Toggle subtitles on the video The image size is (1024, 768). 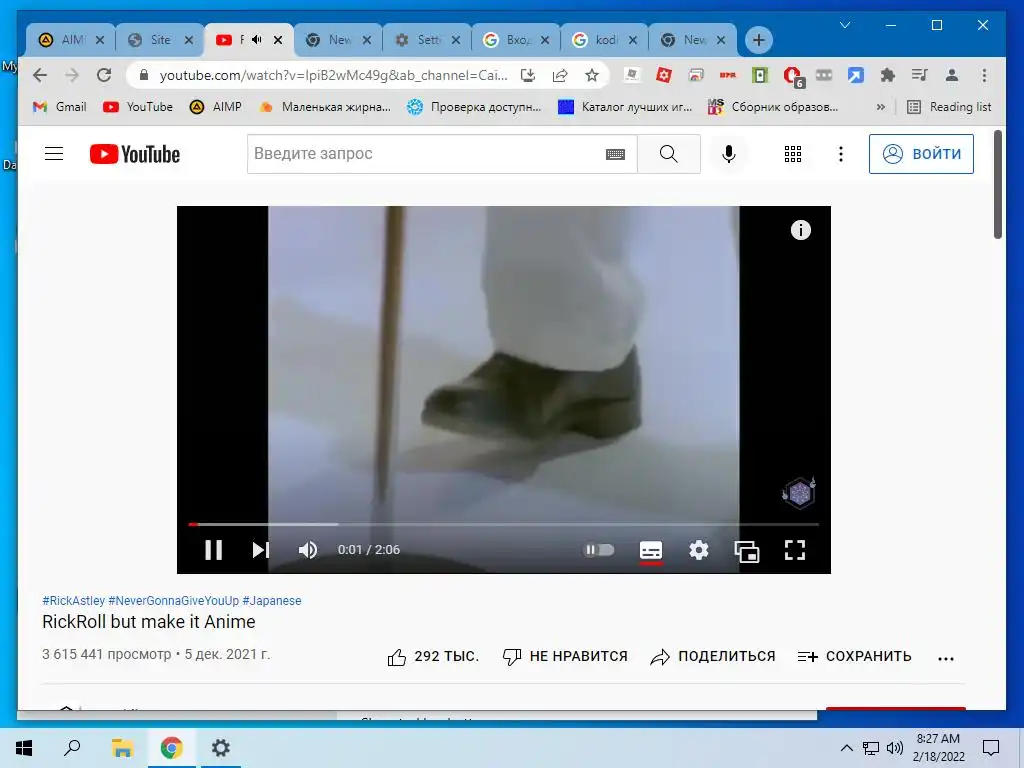coord(651,551)
